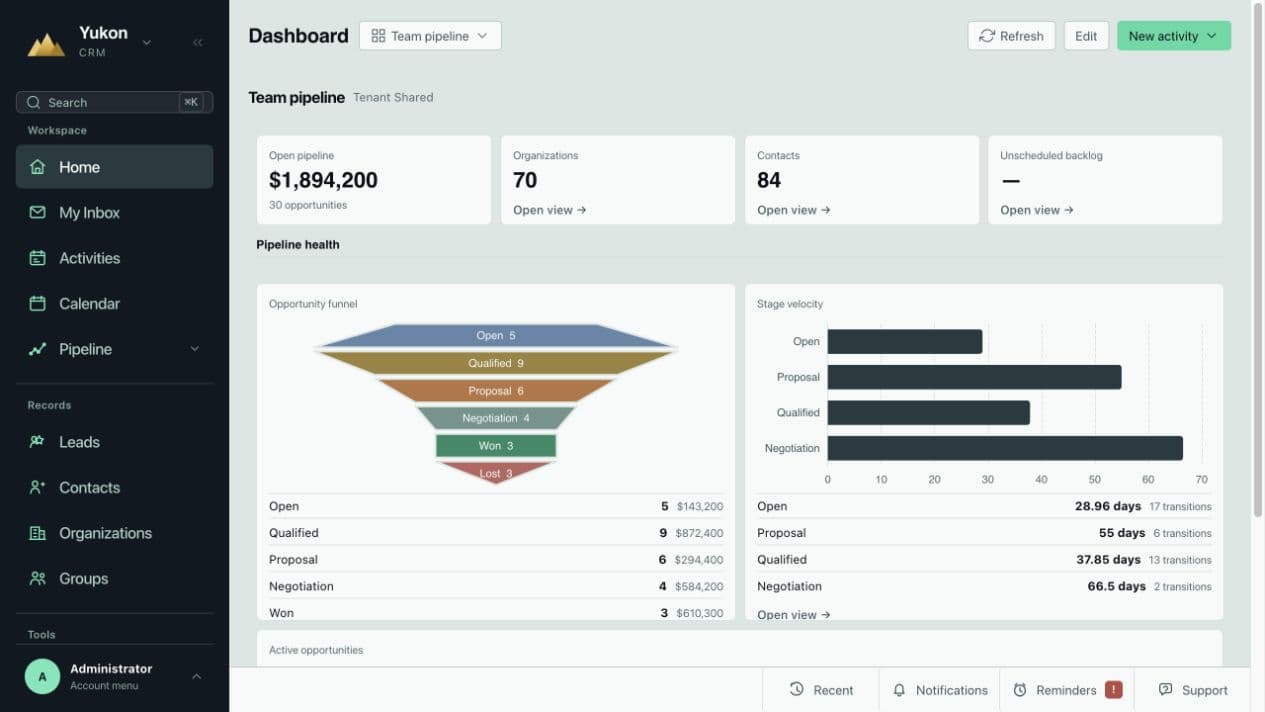Viewport: 1265px width, 712px height.
Task: Navigate to Groups records
Action: pos(114,578)
